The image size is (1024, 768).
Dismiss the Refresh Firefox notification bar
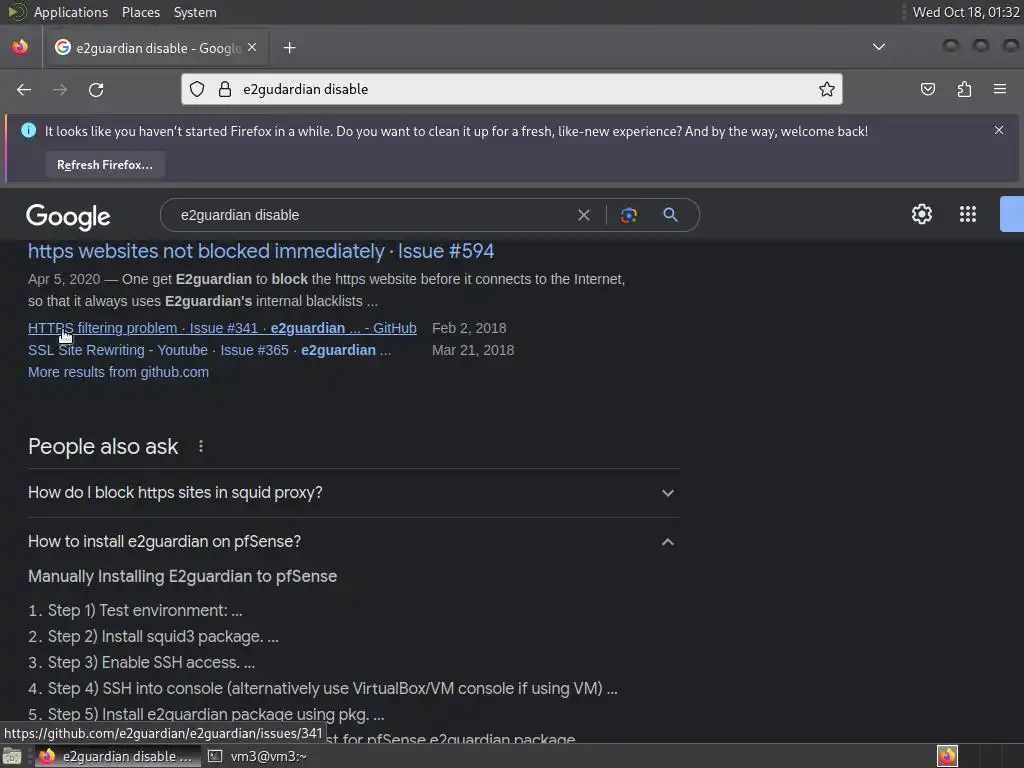(999, 130)
